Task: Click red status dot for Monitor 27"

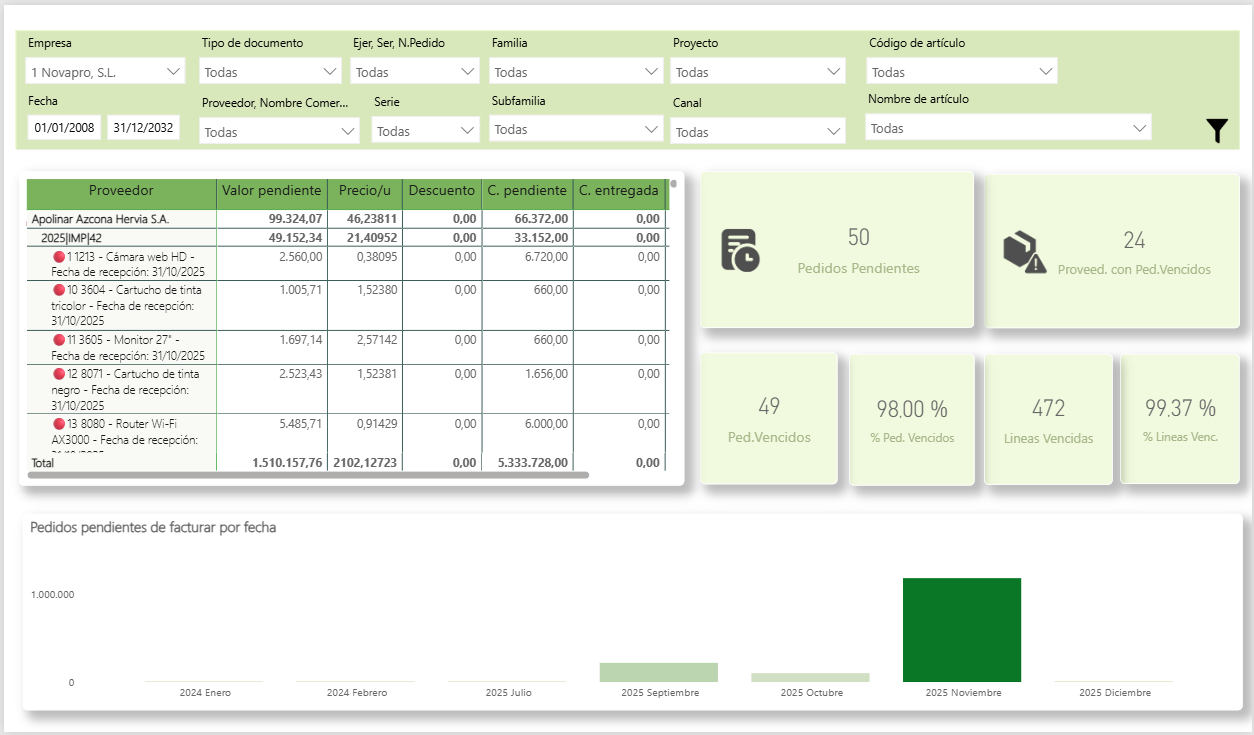Action: [59, 340]
